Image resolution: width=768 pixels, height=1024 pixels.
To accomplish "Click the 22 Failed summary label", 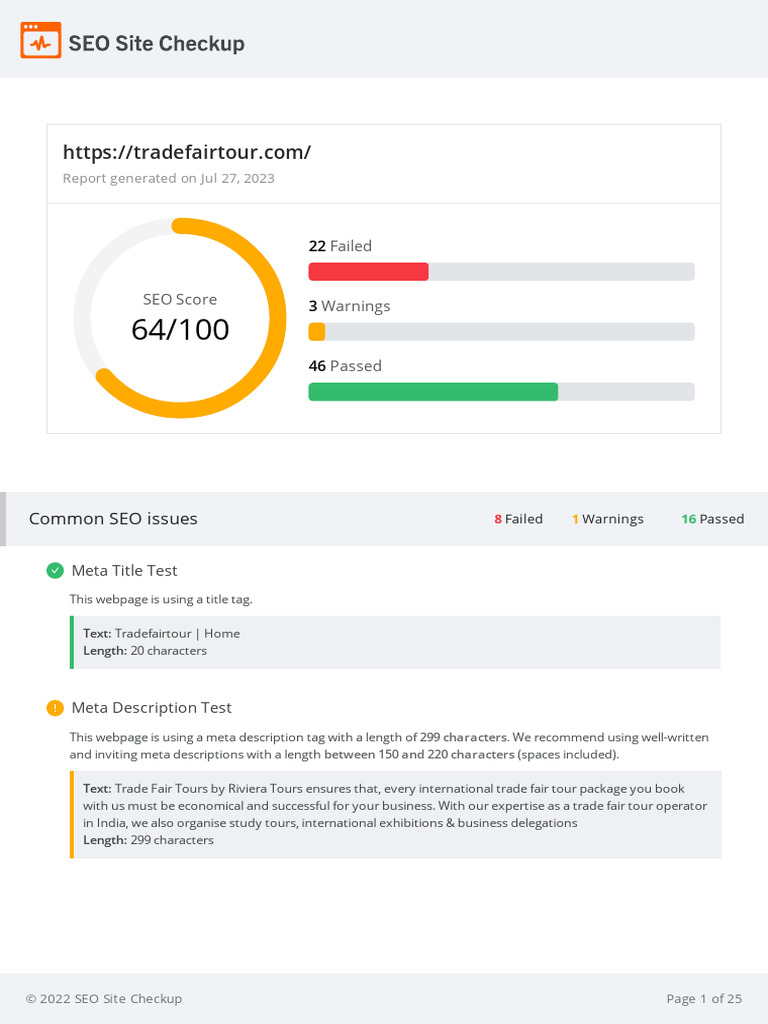I will (340, 246).
